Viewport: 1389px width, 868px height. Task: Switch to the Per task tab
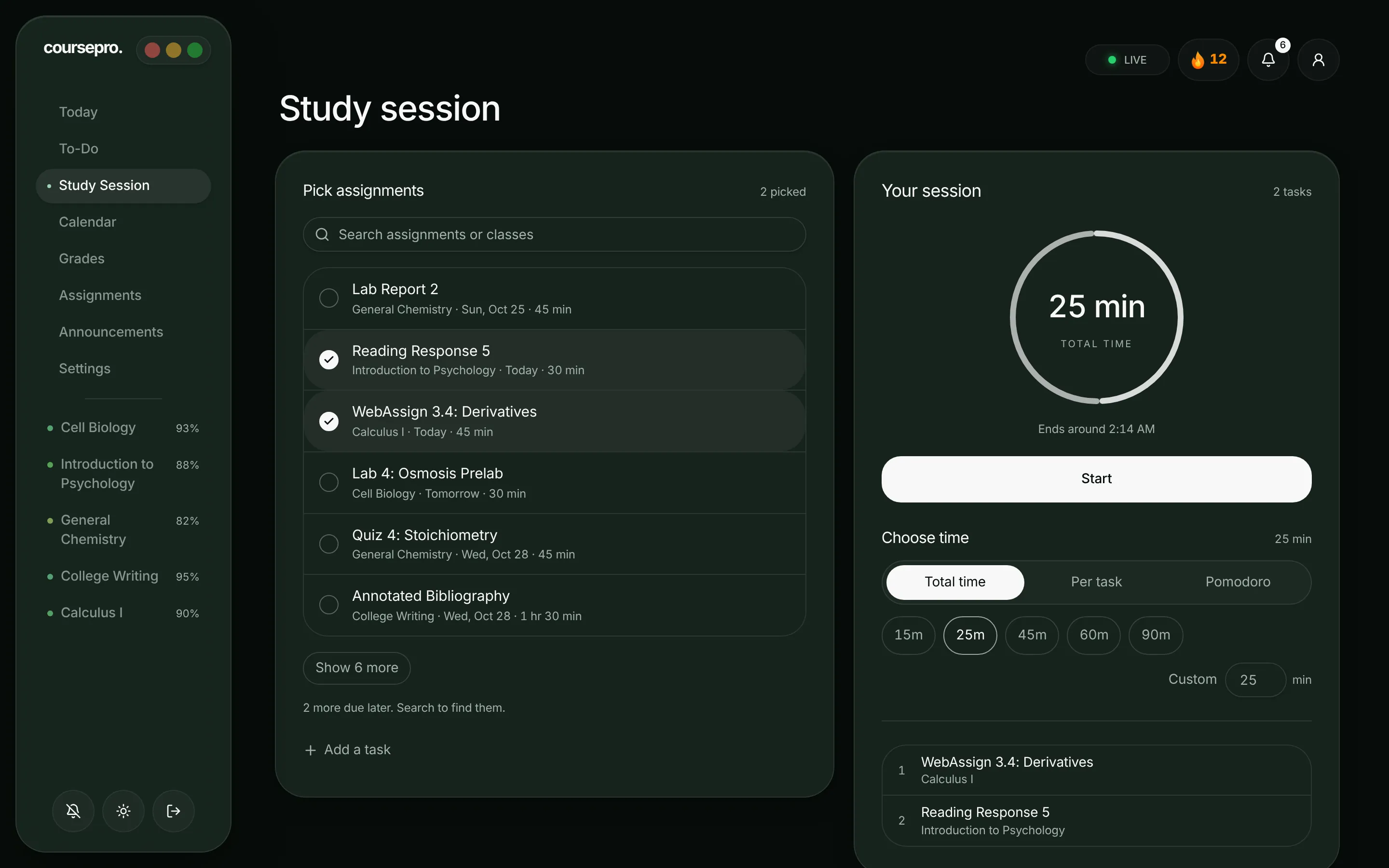tap(1096, 582)
